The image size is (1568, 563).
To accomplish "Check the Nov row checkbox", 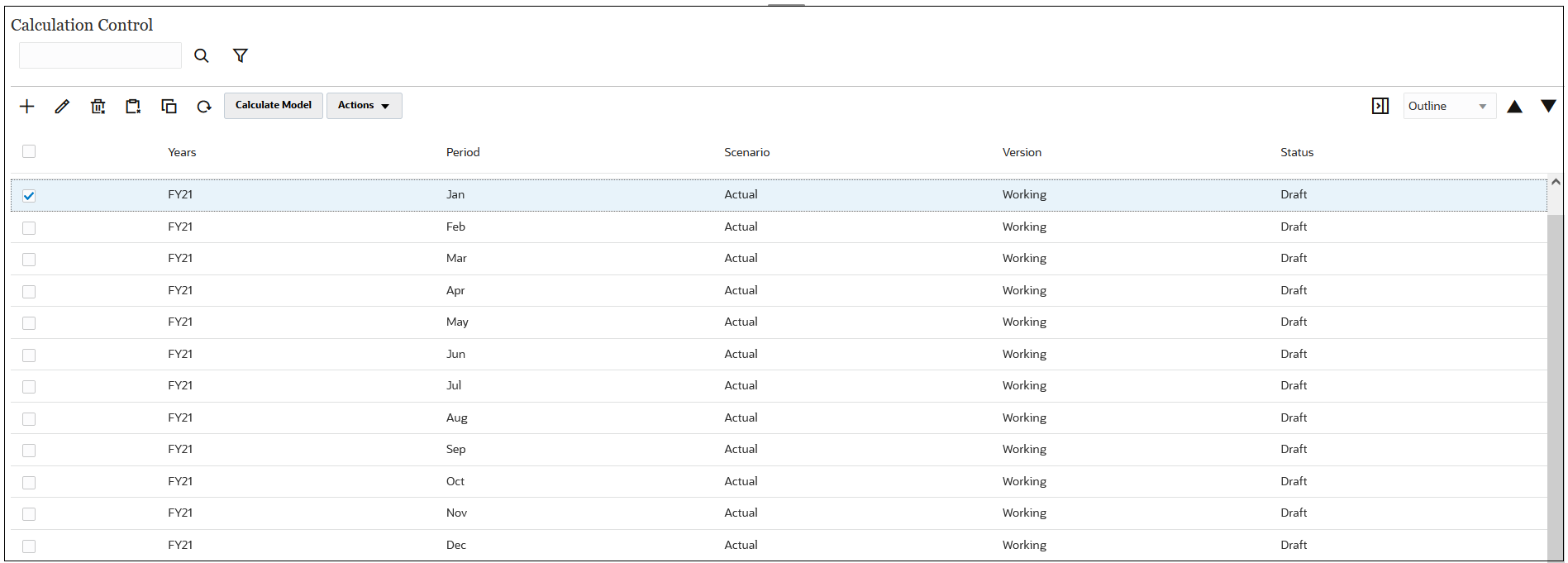I will (29, 514).
